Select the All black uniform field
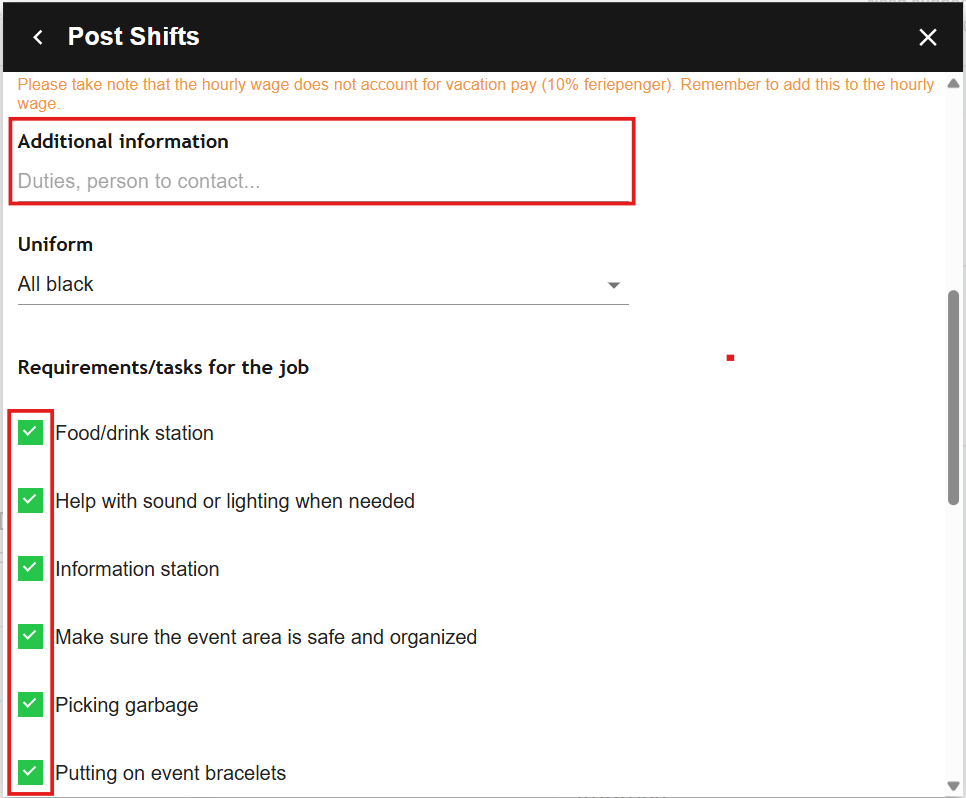This screenshot has height=798, width=966. [x=300, y=285]
